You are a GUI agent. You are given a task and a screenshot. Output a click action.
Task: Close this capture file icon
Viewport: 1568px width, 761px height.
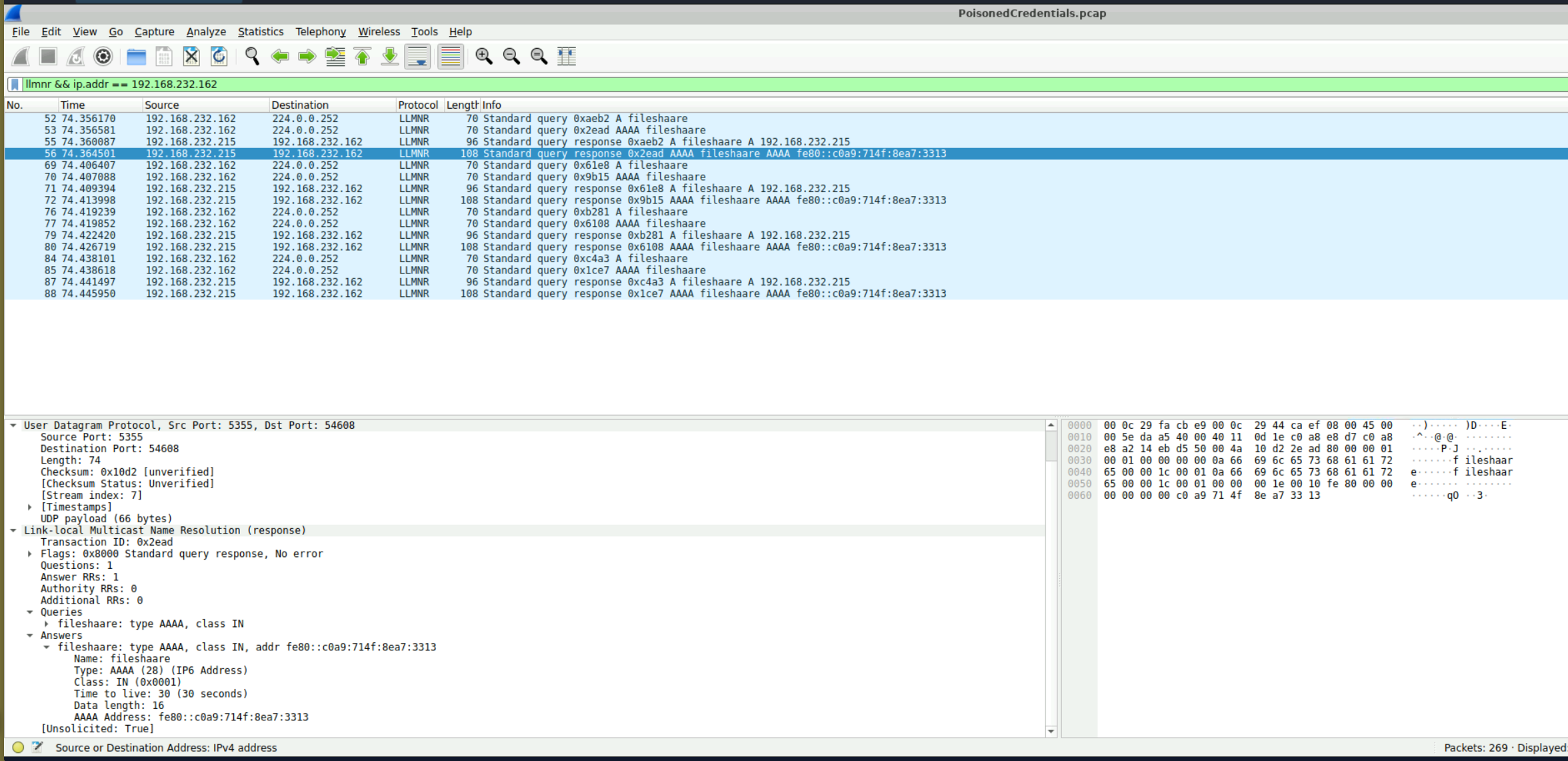click(191, 57)
